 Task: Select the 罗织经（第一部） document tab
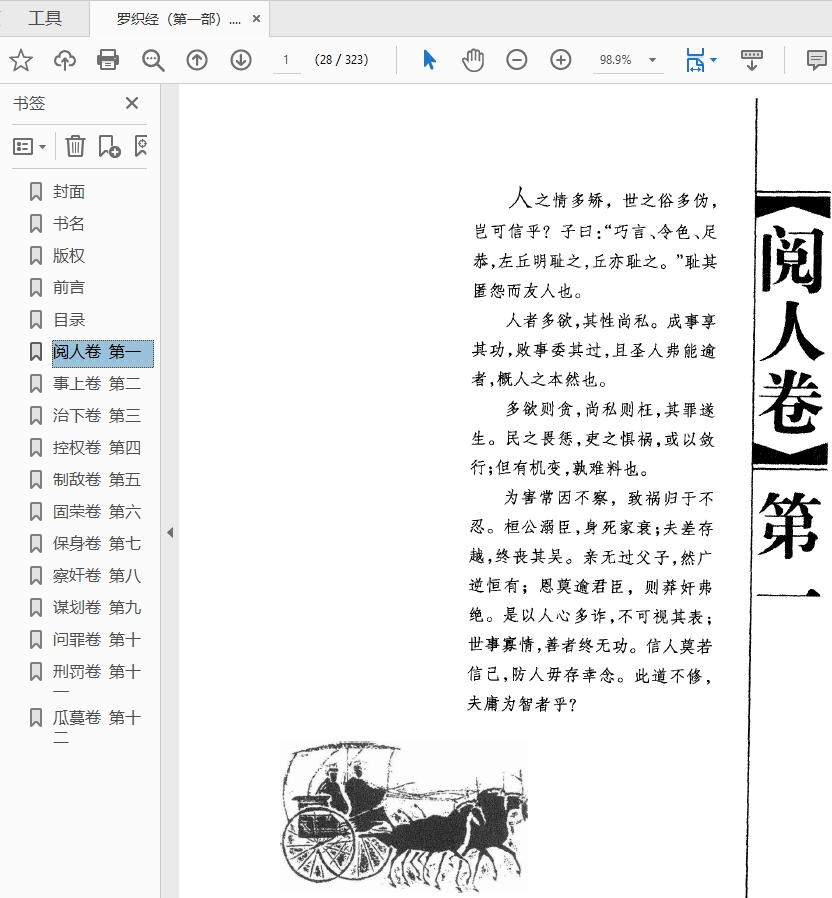(x=177, y=19)
